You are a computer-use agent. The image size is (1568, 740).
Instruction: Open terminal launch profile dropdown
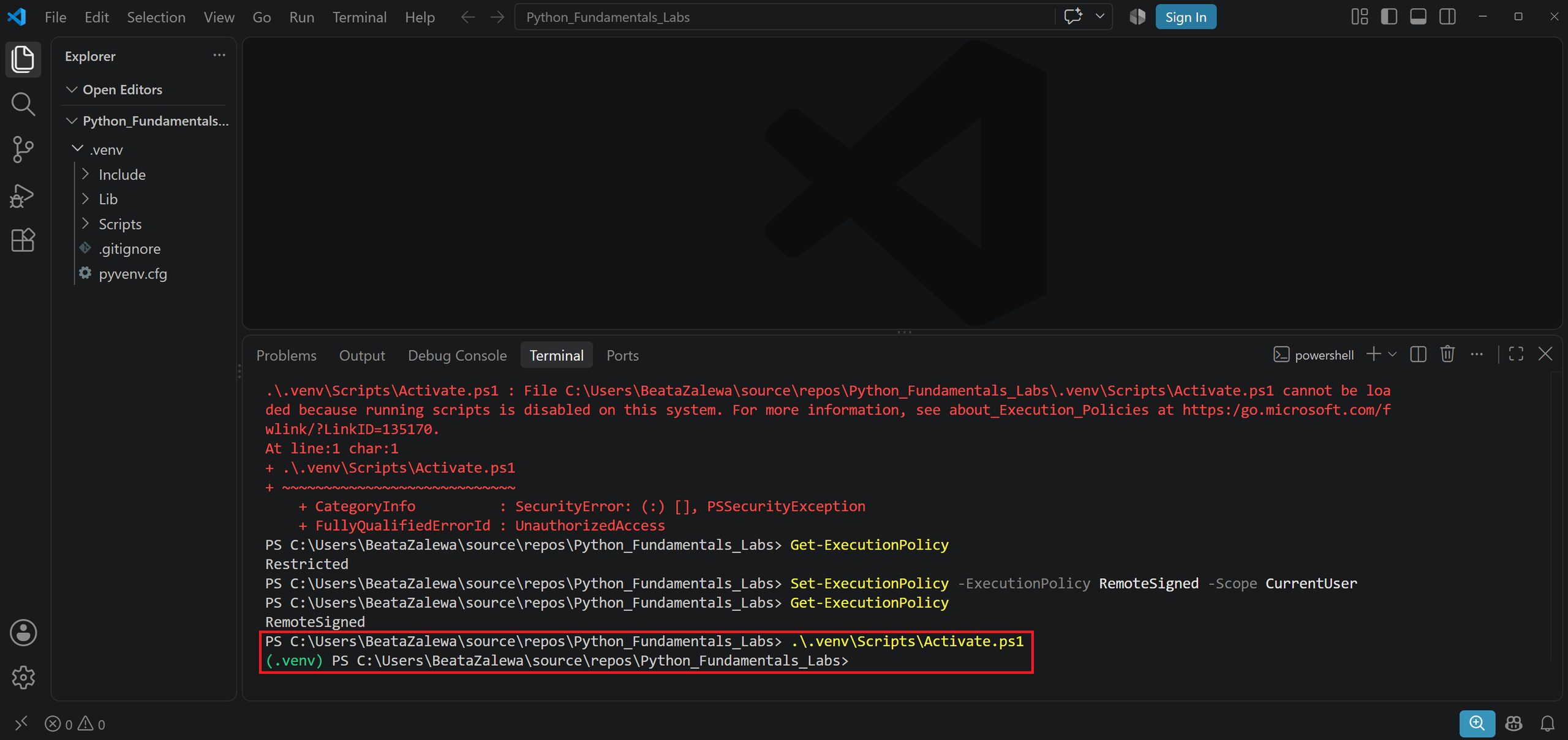[1392, 354]
